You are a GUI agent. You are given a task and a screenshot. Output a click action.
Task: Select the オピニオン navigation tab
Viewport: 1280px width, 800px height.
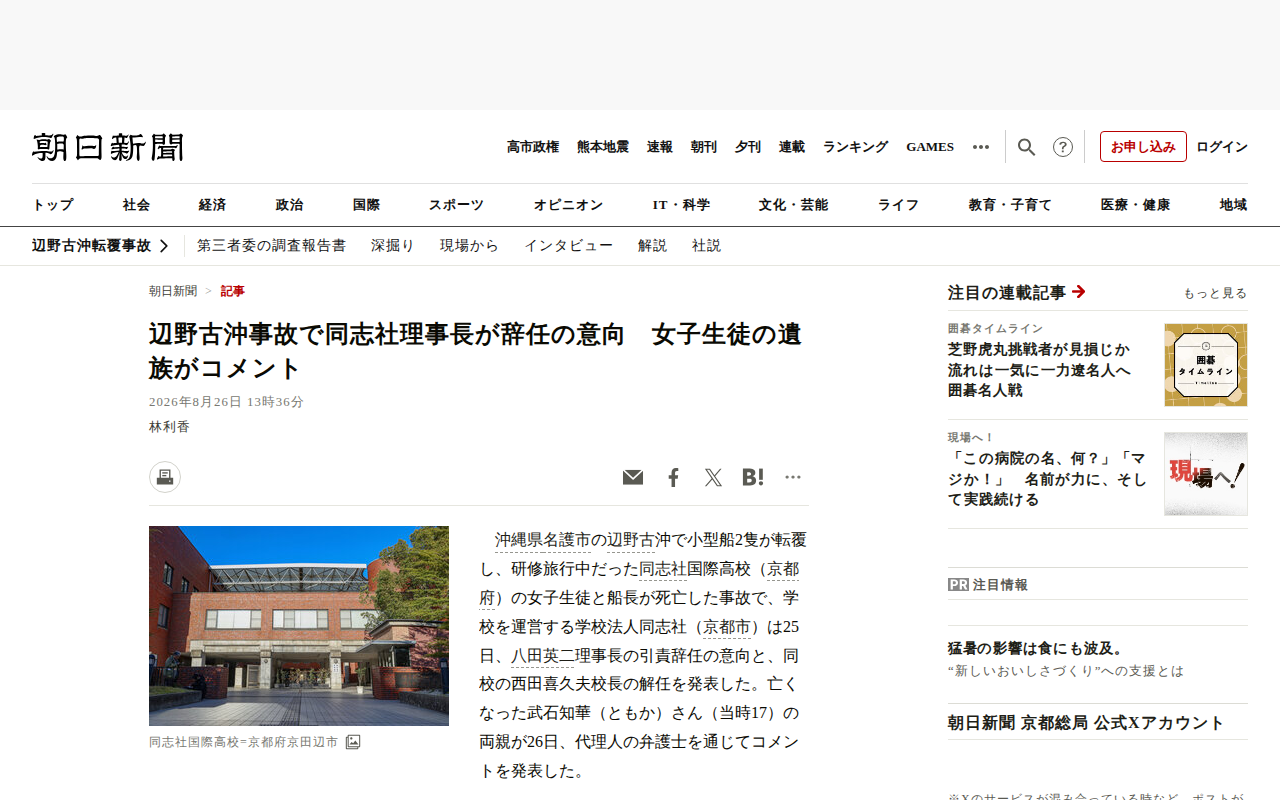point(568,205)
